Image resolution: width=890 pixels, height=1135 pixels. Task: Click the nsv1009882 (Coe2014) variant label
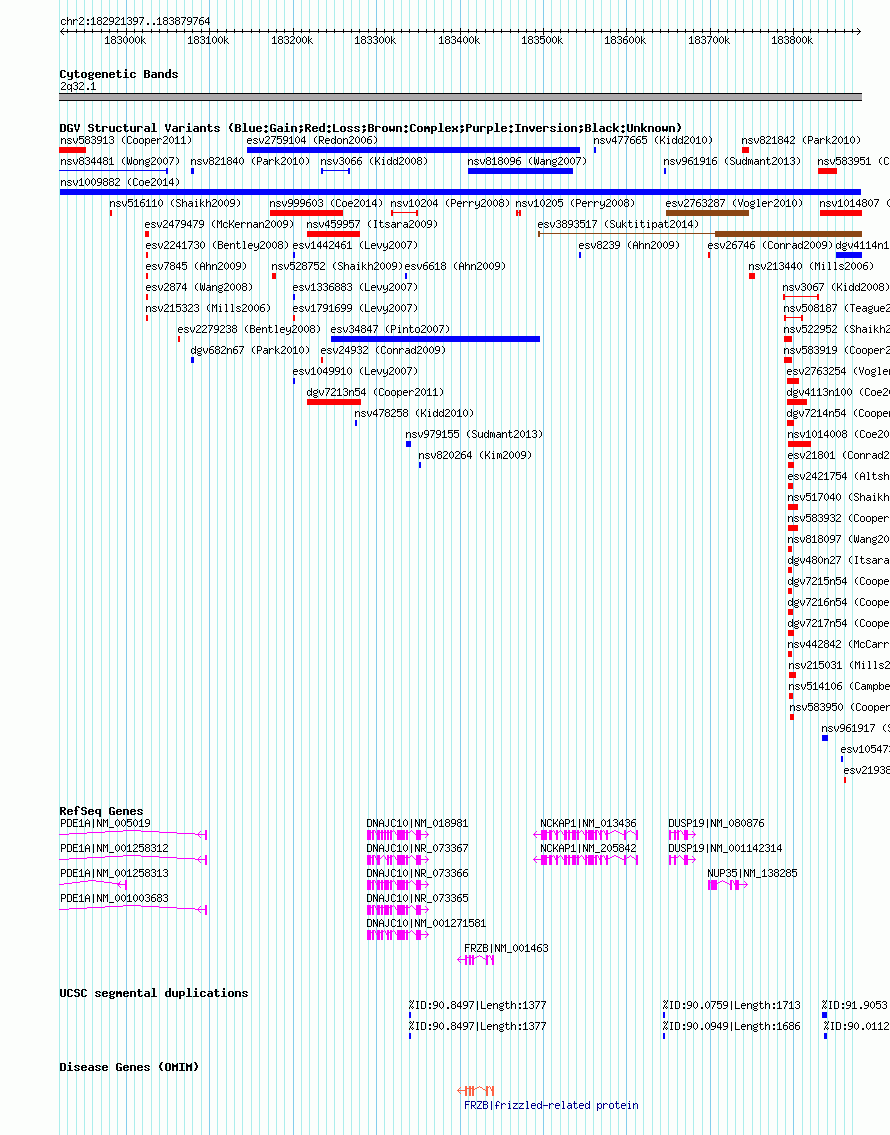tap(120, 182)
